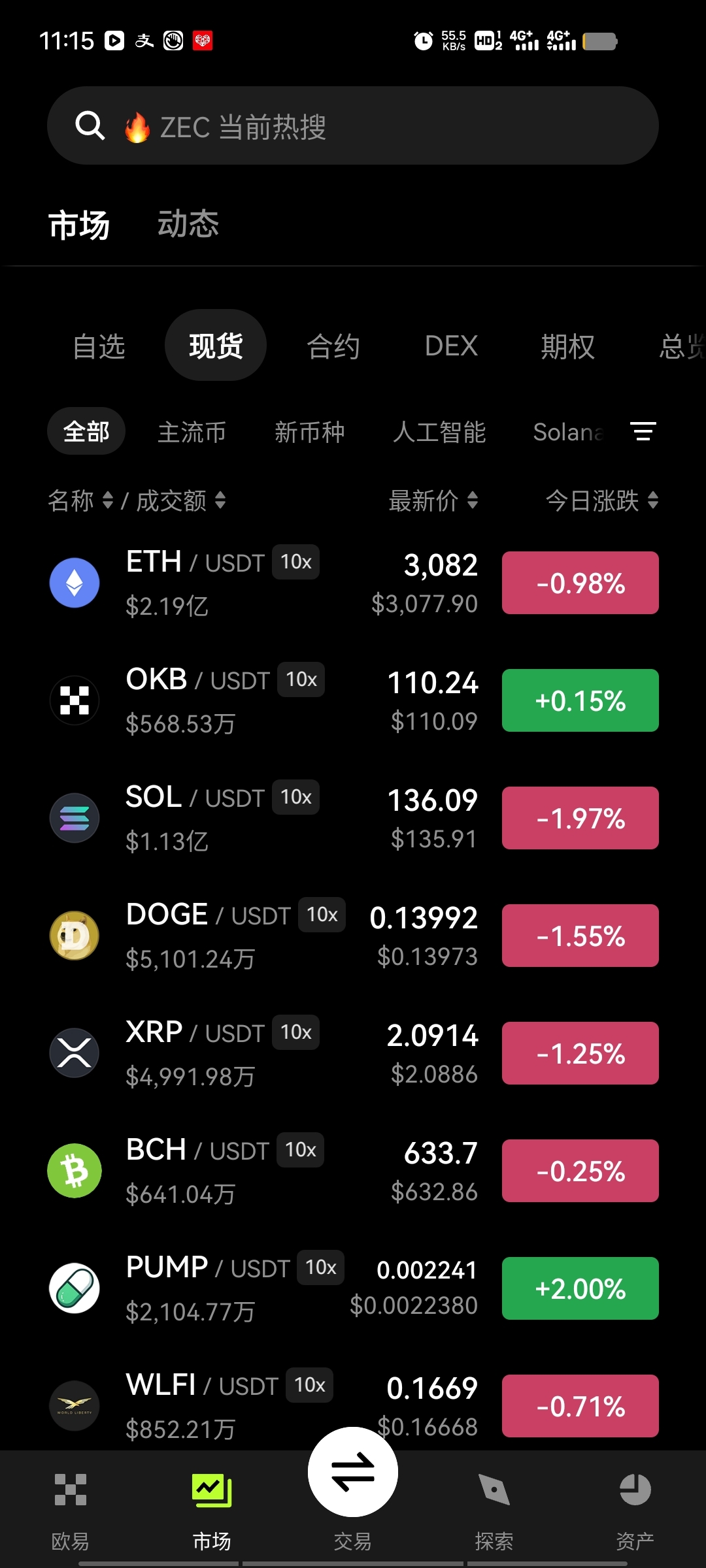The width and height of the screenshot is (706, 1568).
Task: Tap the DOGE coin logo
Action: [x=75, y=936]
